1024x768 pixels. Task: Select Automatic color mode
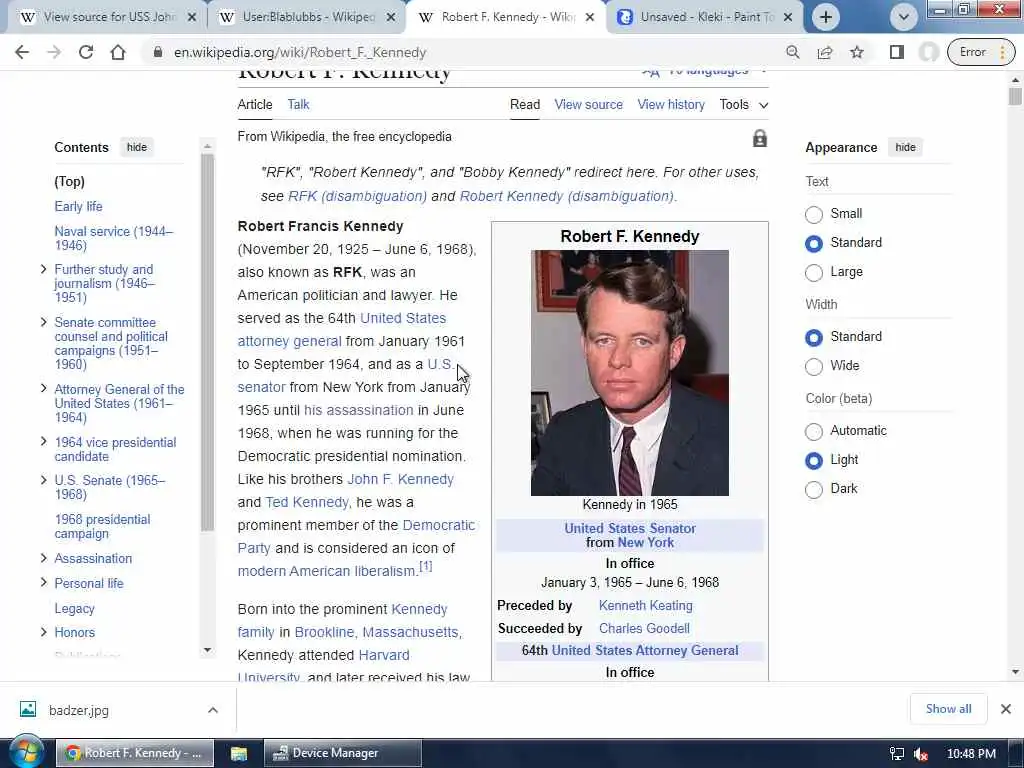(x=814, y=431)
